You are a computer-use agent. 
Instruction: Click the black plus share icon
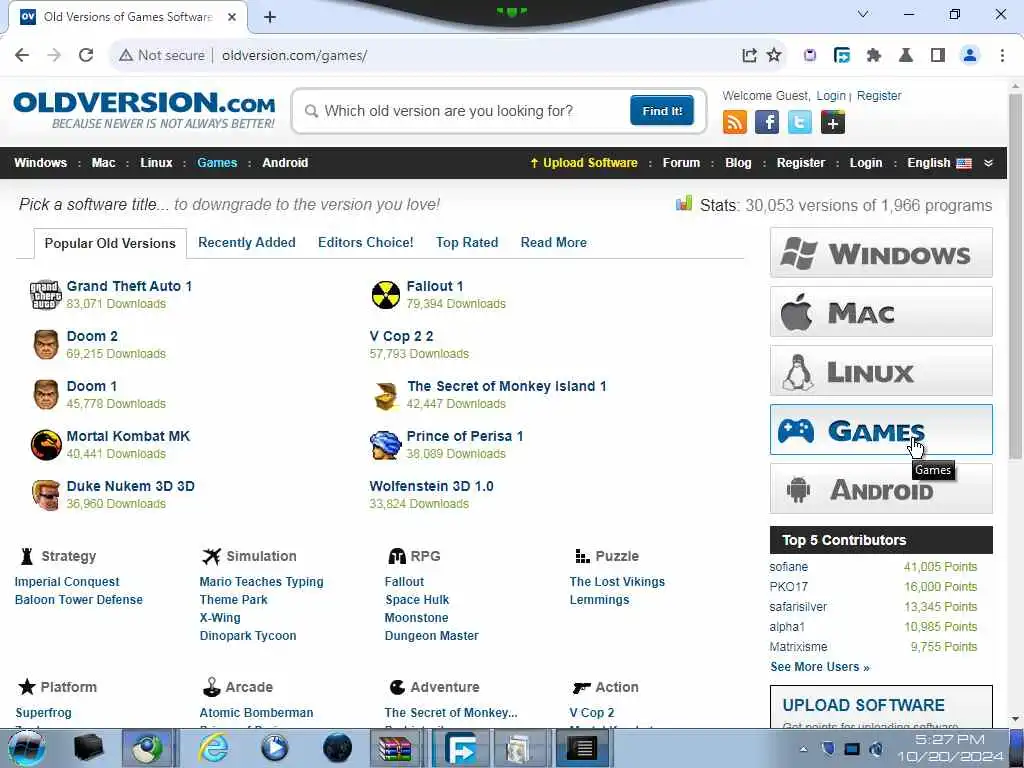pyautogui.click(x=833, y=122)
